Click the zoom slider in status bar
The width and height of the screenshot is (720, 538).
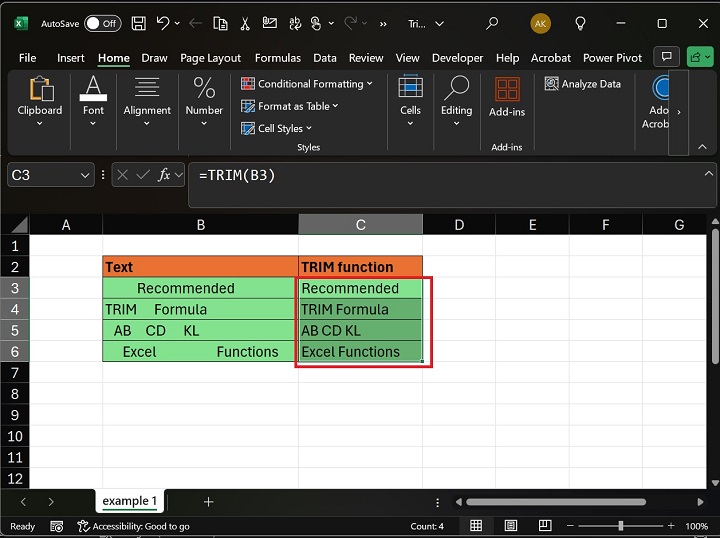pos(620,526)
